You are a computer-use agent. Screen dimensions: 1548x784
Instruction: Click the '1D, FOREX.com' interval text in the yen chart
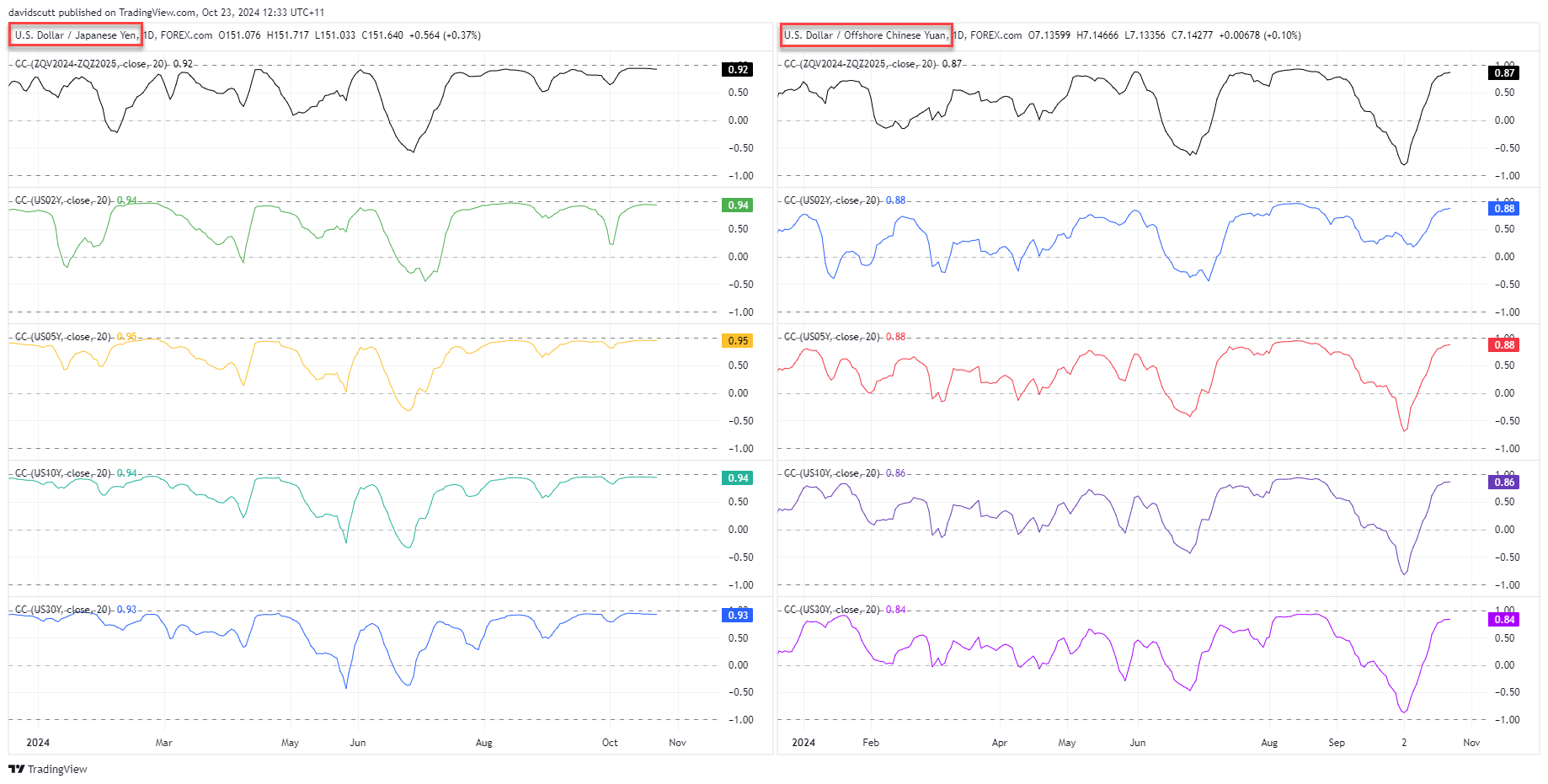tap(178, 35)
